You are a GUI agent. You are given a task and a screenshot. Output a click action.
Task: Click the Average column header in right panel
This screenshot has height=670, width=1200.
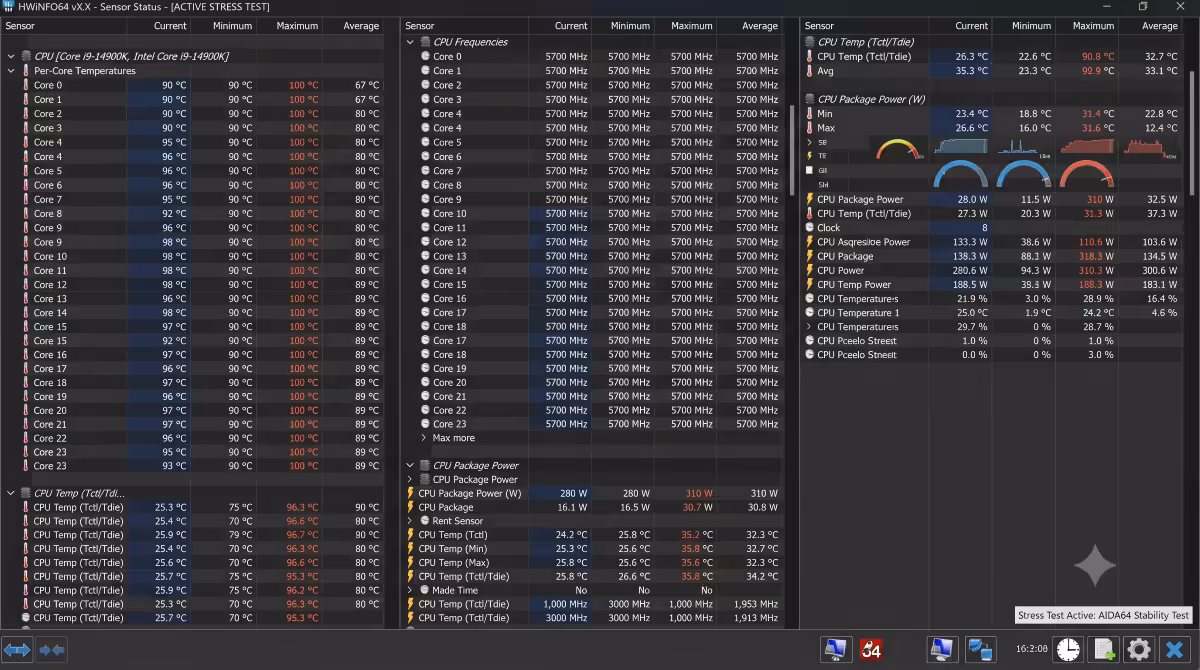click(x=1160, y=26)
